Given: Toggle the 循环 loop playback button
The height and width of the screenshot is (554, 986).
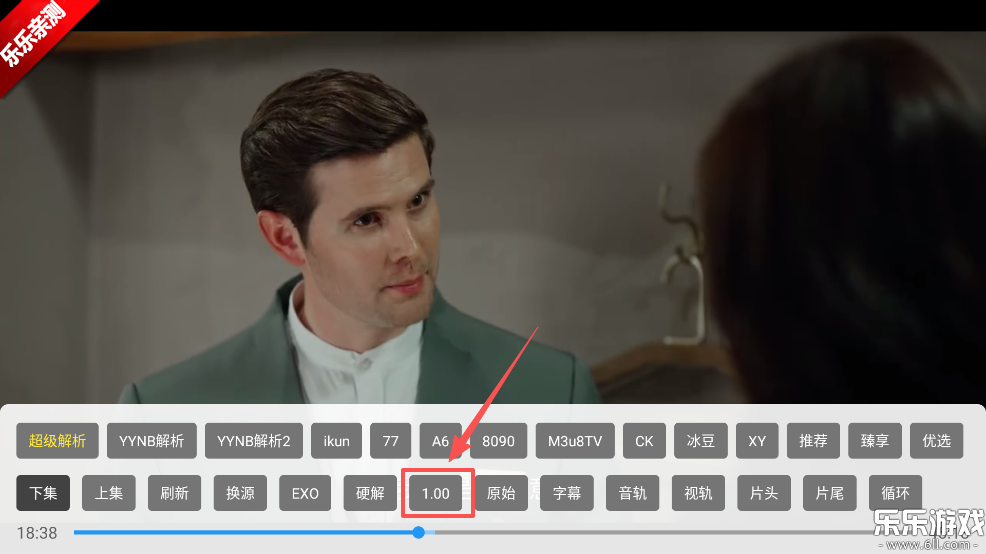Looking at the screenshot, I should coord(895,493).
